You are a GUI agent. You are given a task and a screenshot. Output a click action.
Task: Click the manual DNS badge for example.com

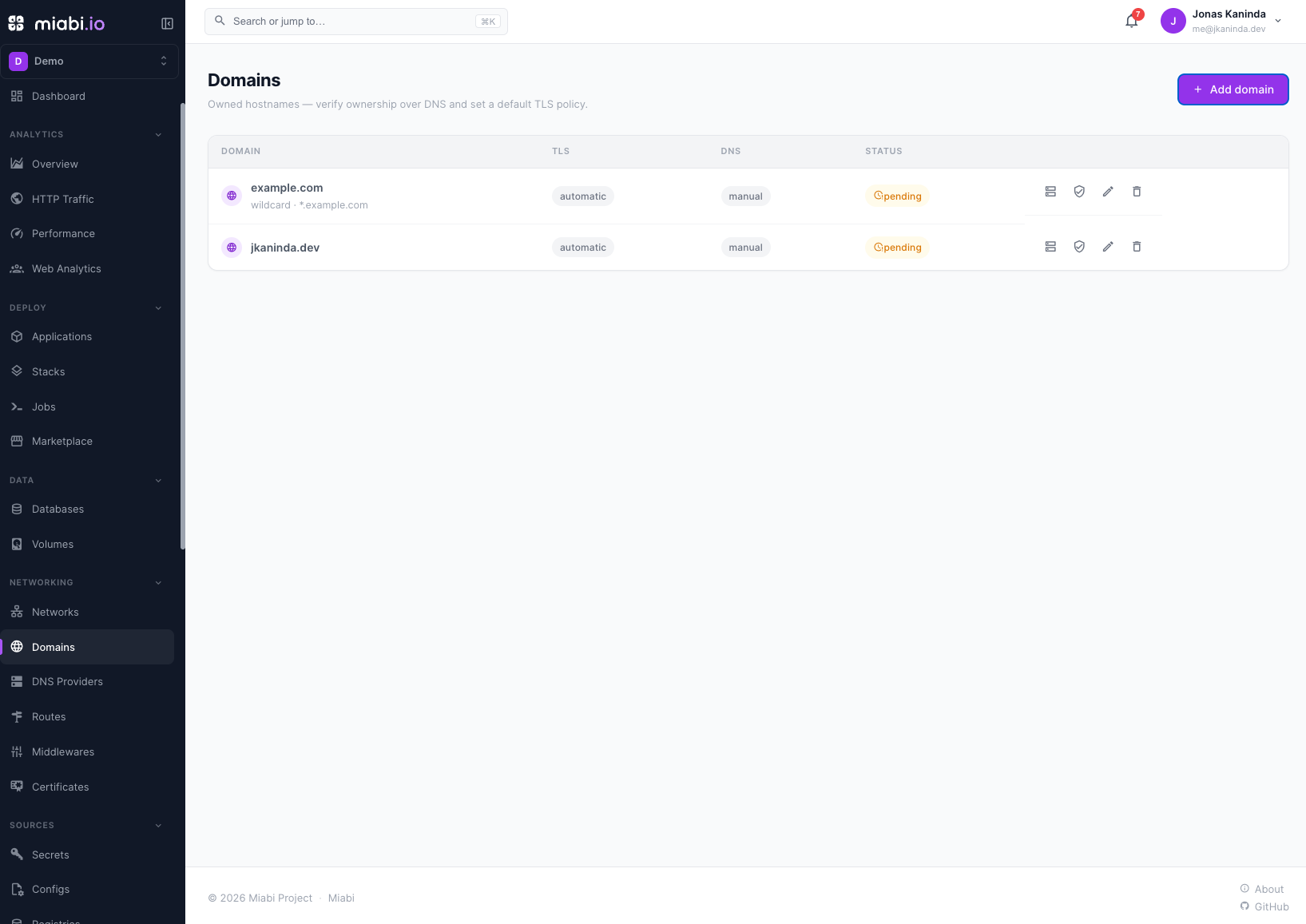pos(745,196)
